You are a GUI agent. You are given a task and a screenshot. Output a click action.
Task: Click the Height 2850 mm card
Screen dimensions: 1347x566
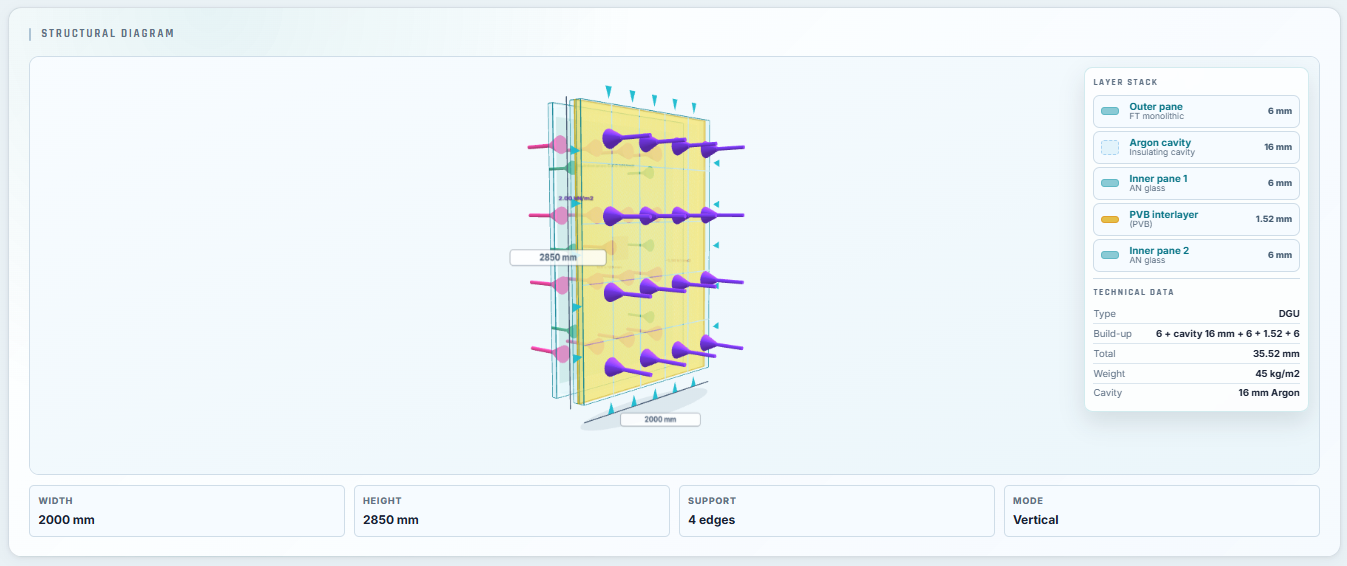[511, 511]
